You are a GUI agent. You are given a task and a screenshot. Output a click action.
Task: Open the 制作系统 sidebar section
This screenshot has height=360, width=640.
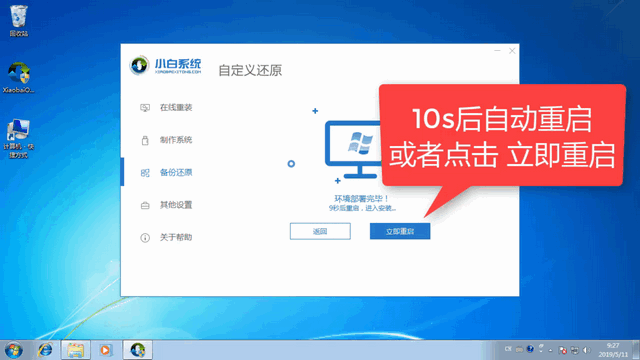(x=176, y=140)
